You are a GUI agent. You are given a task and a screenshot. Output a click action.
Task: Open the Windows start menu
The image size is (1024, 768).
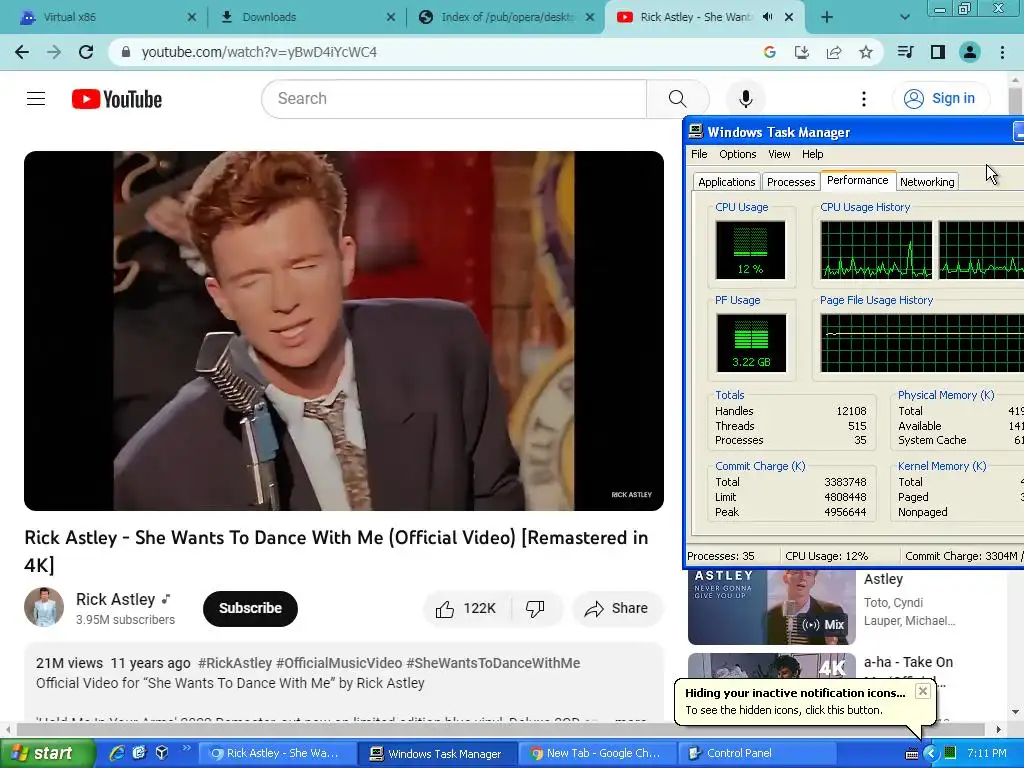tap(47, 753)
